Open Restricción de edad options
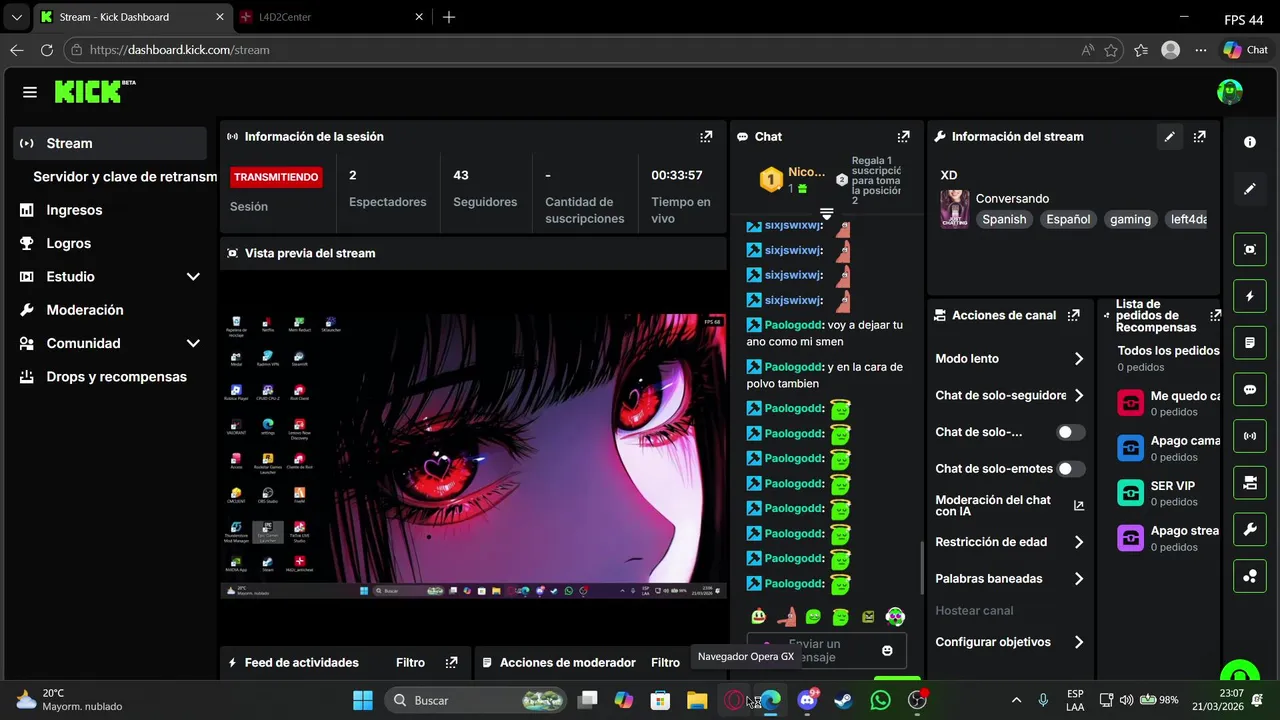 pyautogui.click(x=1010, y=542)
